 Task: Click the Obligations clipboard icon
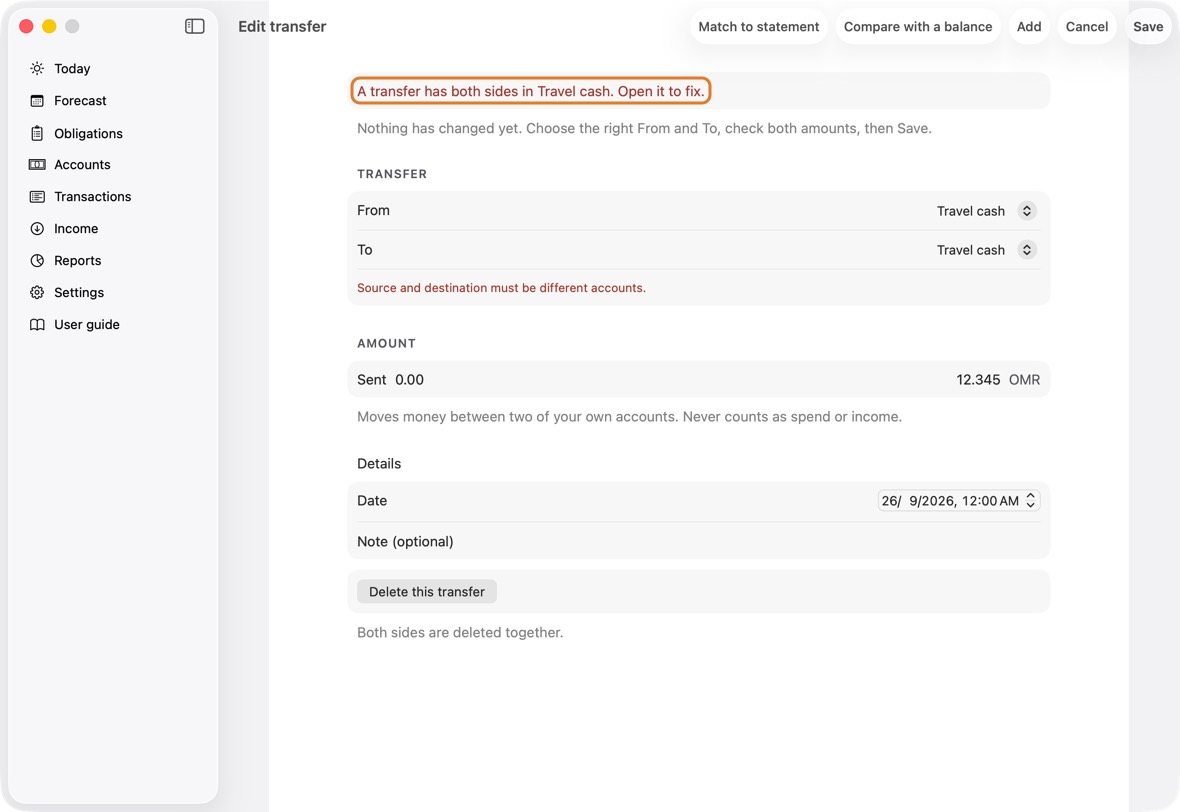(x=37, y=133)
